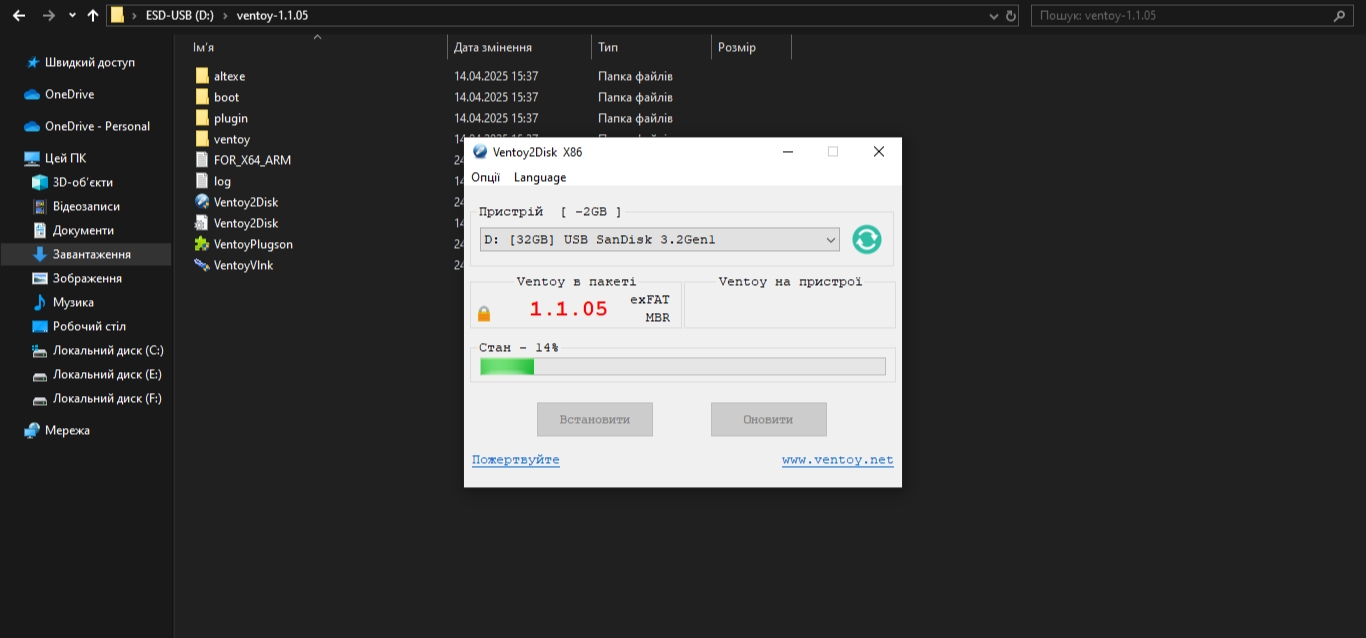Select the plugin folder icon
Screen dimensions: 1366x638
202,118
